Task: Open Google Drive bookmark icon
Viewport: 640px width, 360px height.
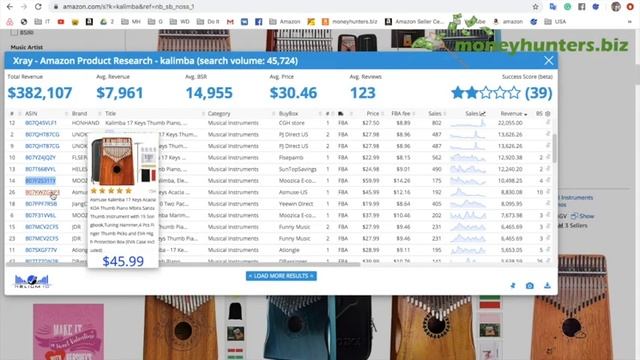Action: coord(103,22)
